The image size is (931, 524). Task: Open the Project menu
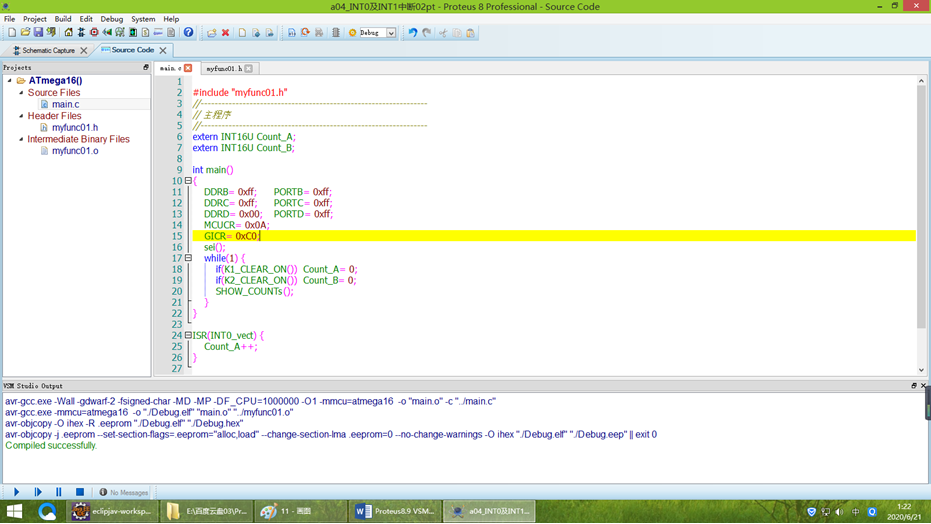pos(34,19)
